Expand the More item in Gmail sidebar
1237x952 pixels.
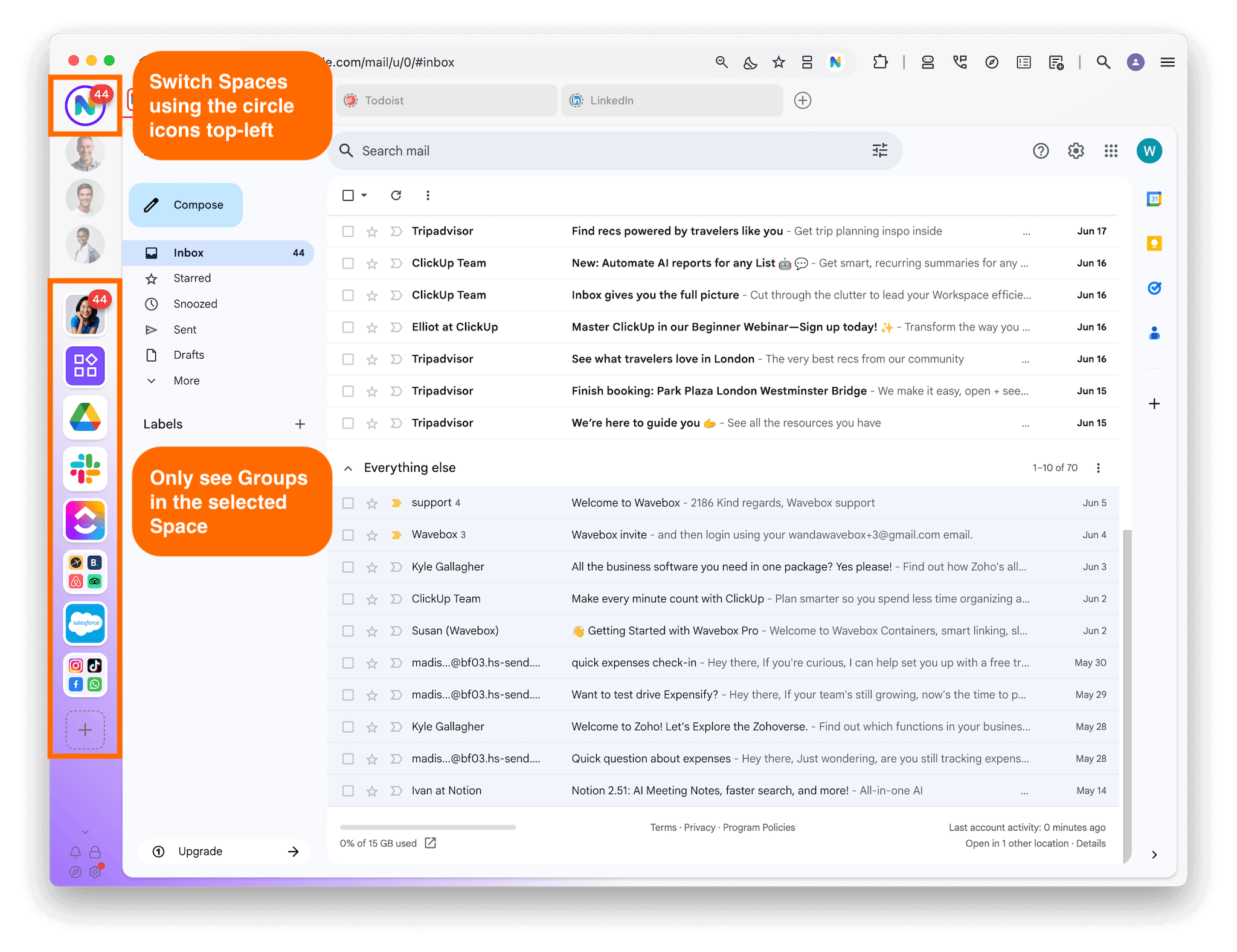[x=187, y=381]
